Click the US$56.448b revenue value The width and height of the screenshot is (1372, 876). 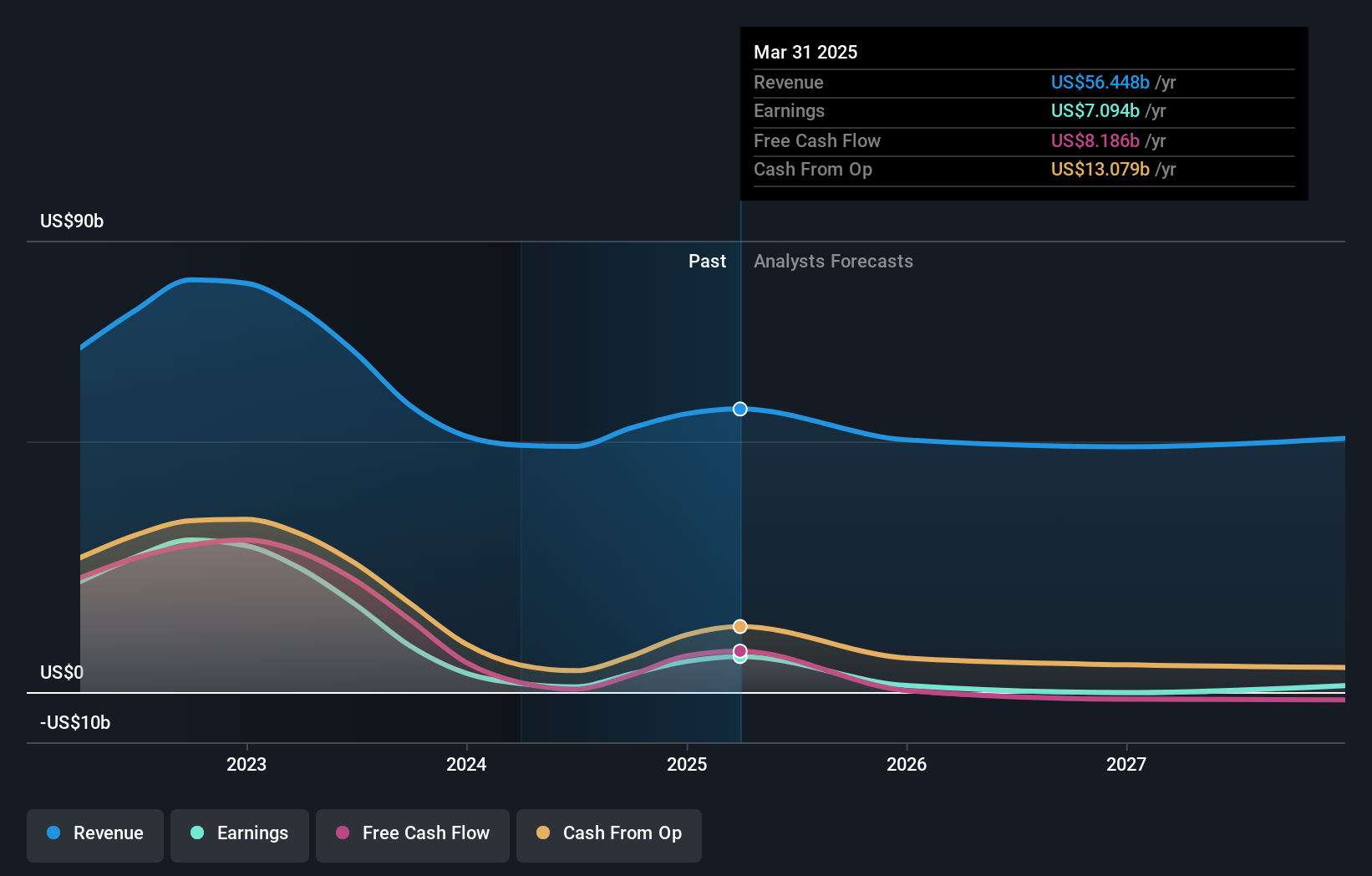(1100, 82)
